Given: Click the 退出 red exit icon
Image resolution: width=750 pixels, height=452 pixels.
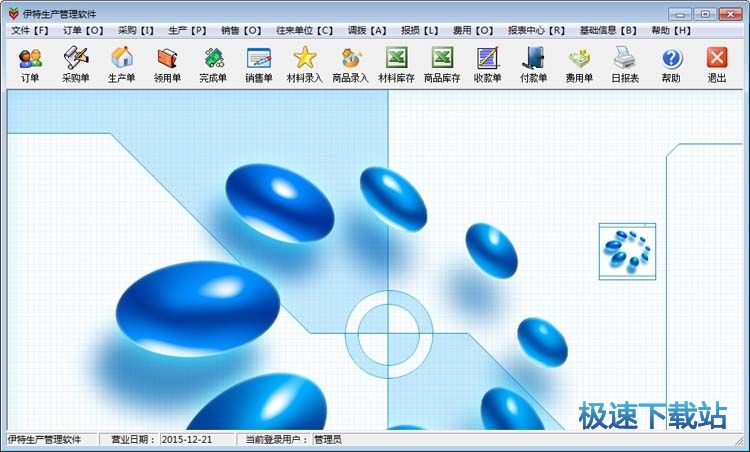Looking at the screenshot, I should [717, 65].
